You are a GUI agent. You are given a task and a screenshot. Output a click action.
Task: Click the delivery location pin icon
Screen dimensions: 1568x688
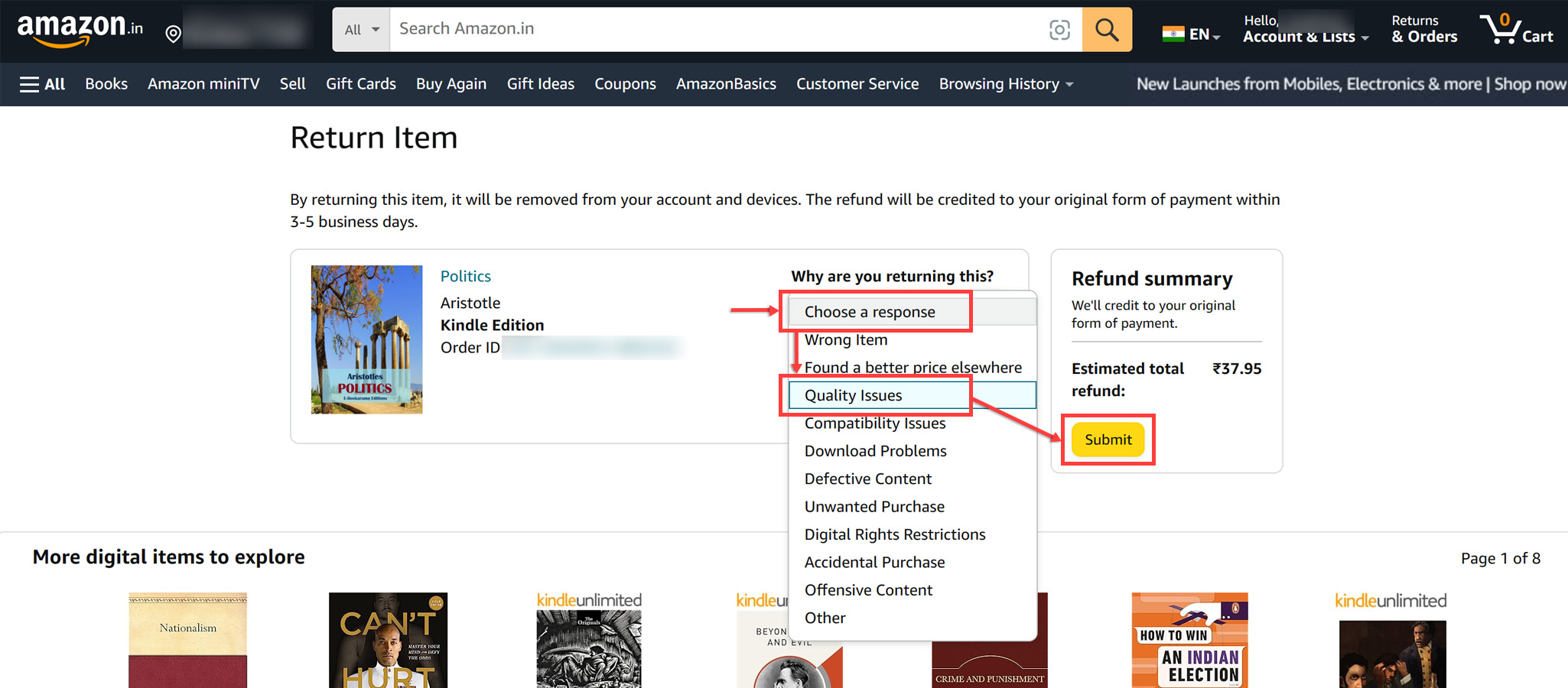[174, 34]
